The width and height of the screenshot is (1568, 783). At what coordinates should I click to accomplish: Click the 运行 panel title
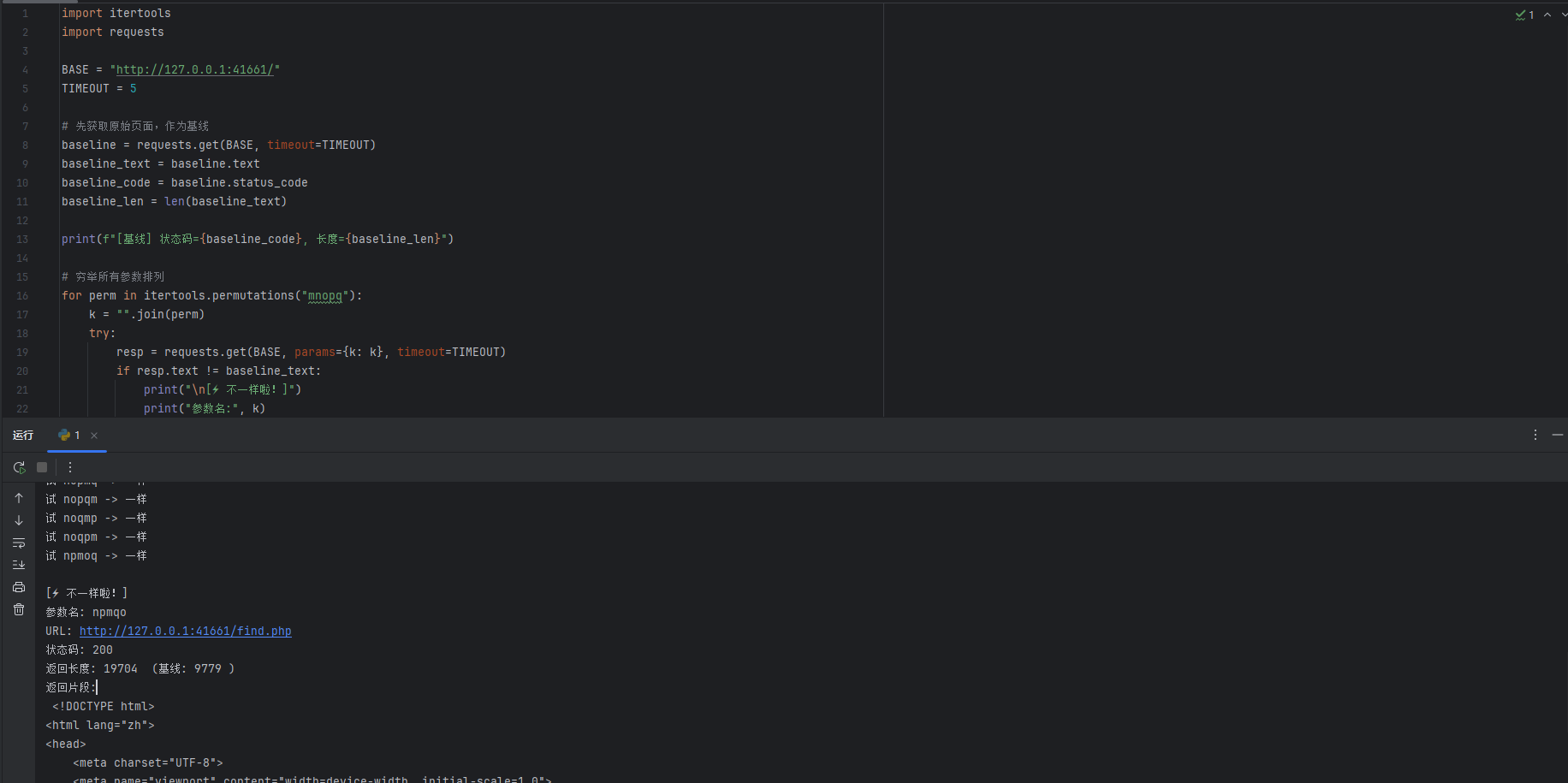[x=23, y=436]
